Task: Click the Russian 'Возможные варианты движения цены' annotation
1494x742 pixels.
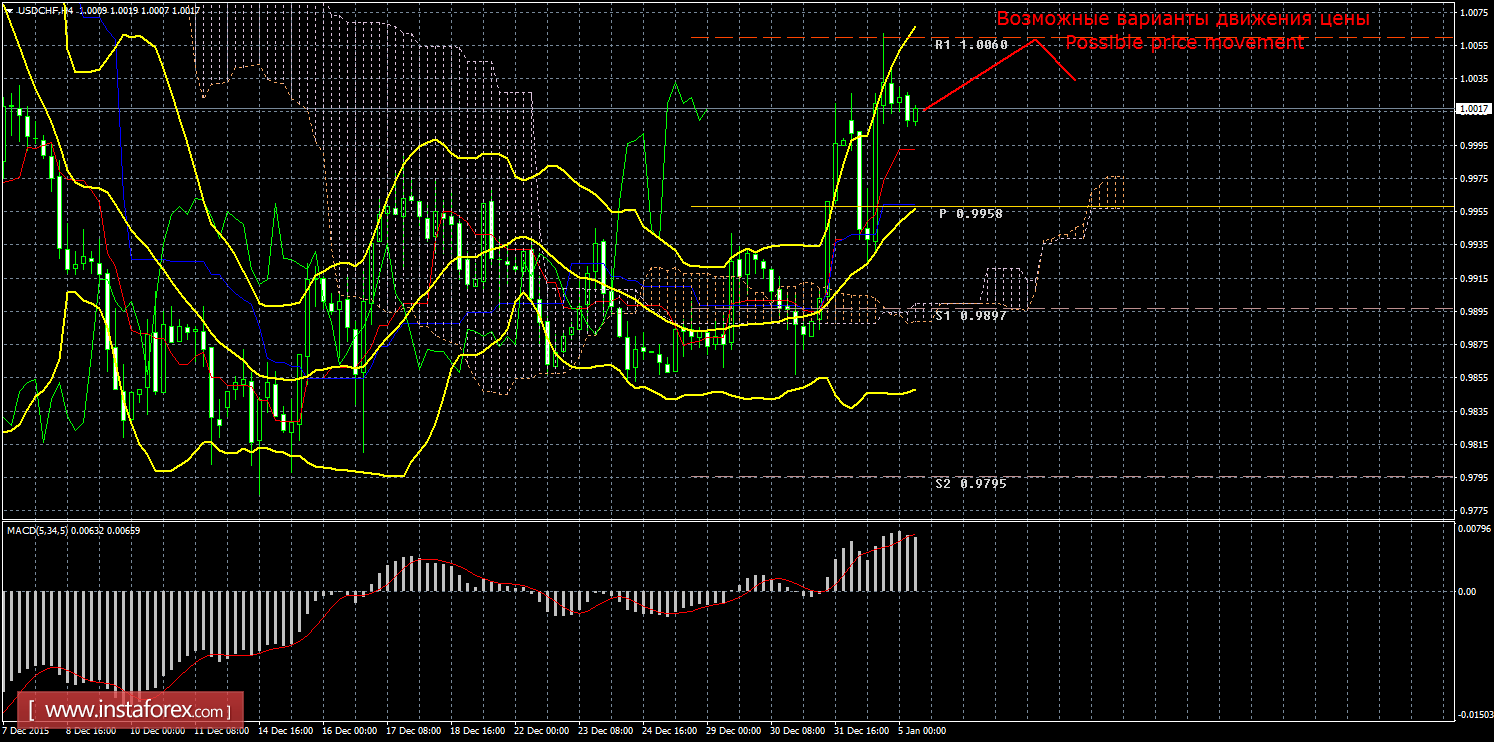Action: [1183, 19]
